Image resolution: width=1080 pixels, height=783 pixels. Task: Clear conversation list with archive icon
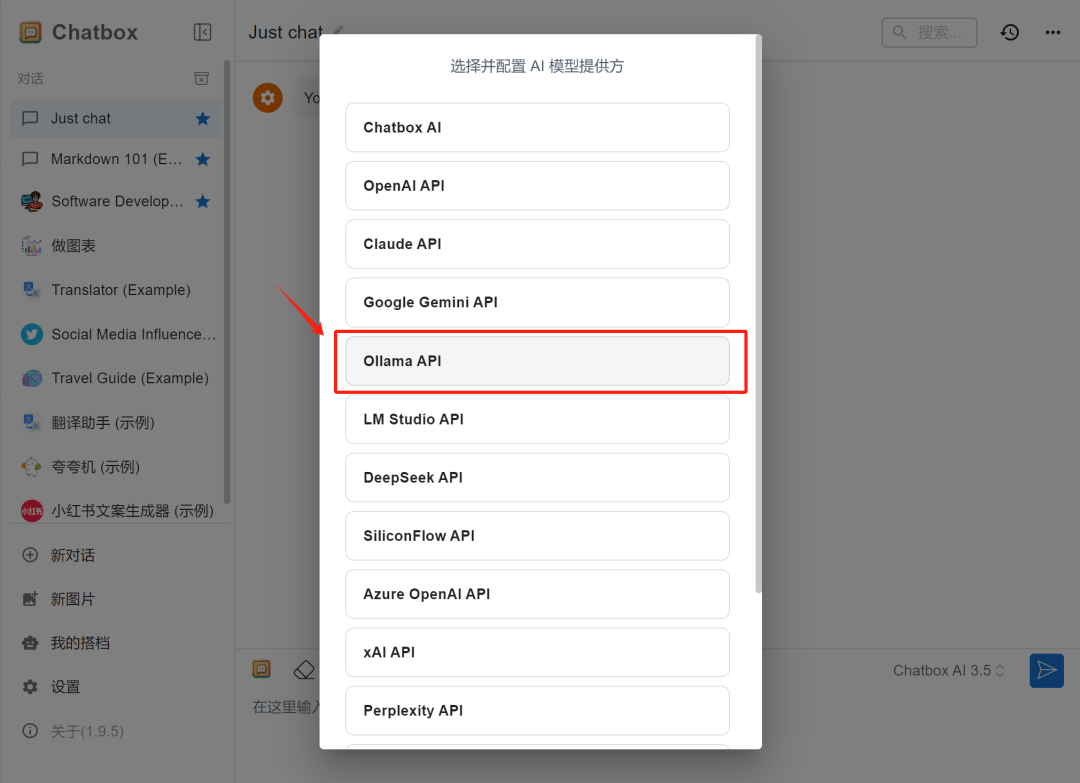201,79
